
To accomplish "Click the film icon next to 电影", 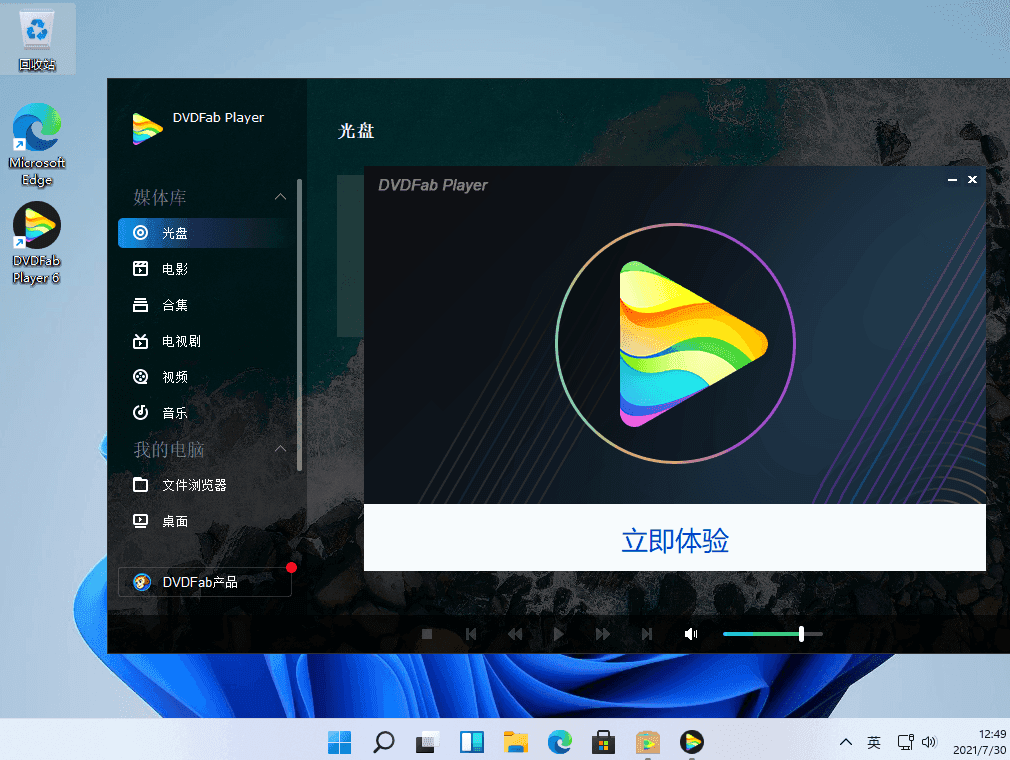I will 140,269.
